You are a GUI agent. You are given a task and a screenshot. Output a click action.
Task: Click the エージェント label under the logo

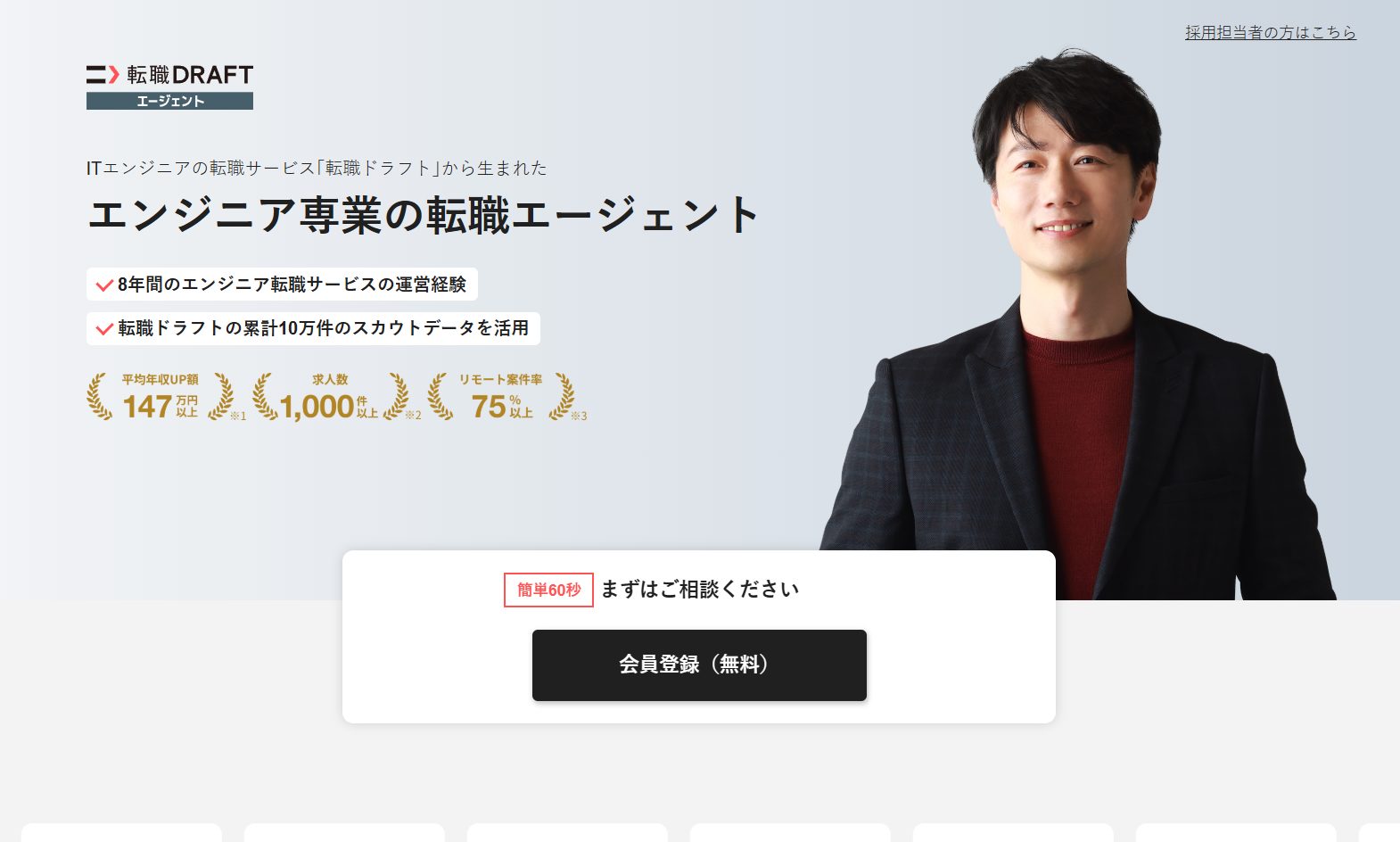coord(169,101)
